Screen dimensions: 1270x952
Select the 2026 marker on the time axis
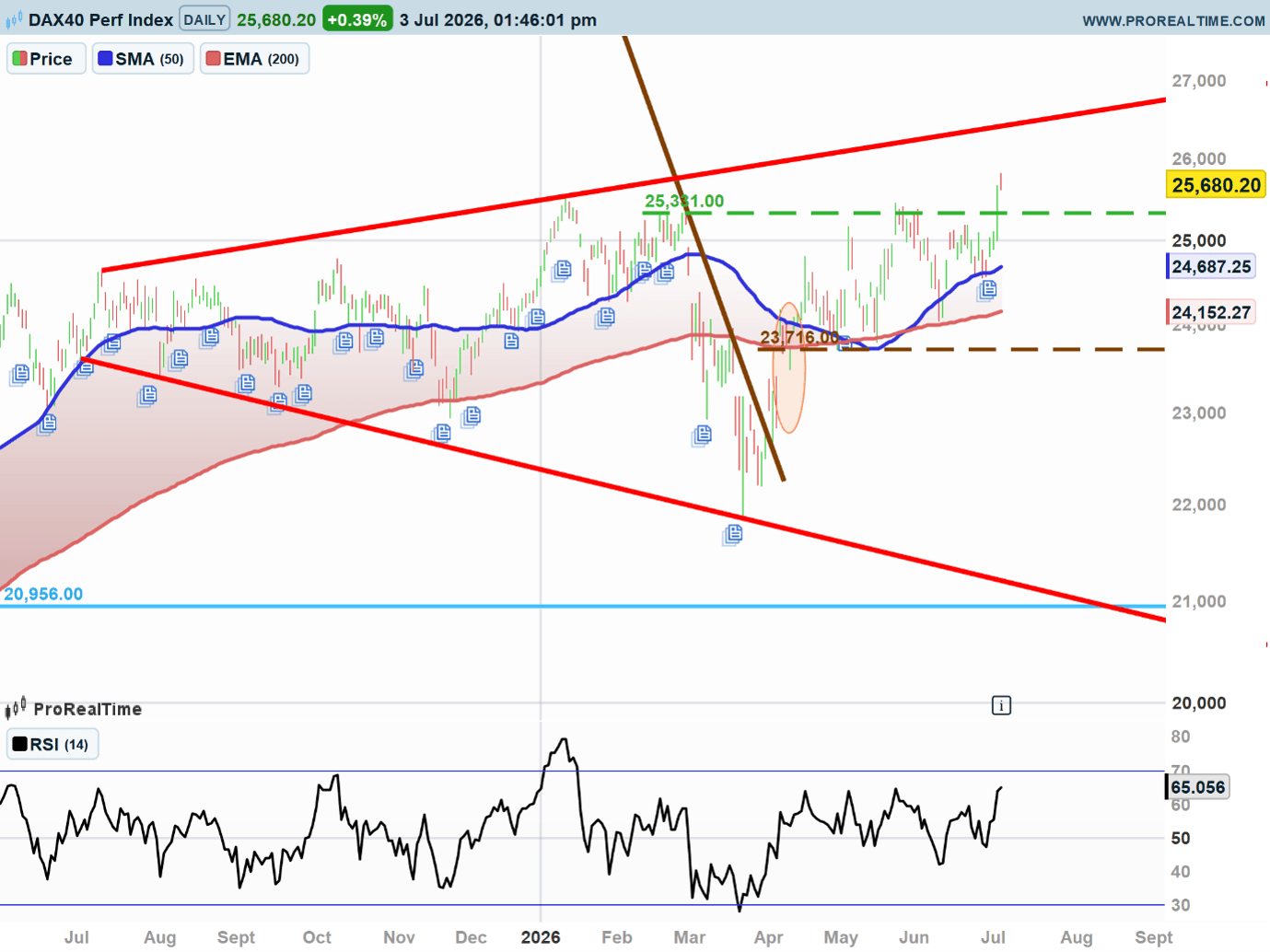click(541, 936)
